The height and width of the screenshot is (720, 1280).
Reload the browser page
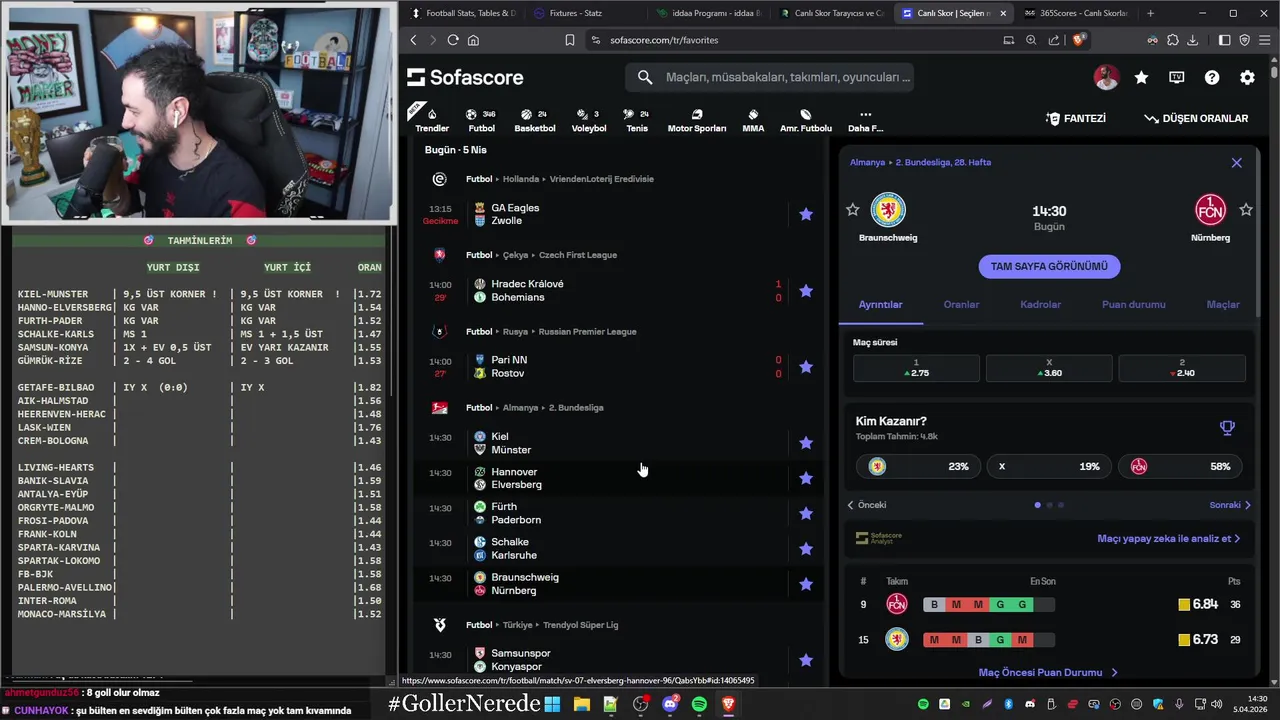click(453, 40)
